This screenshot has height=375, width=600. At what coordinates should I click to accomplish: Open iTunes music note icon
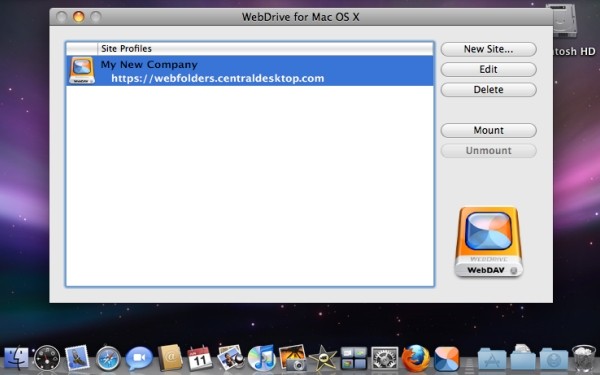point(262,357)
